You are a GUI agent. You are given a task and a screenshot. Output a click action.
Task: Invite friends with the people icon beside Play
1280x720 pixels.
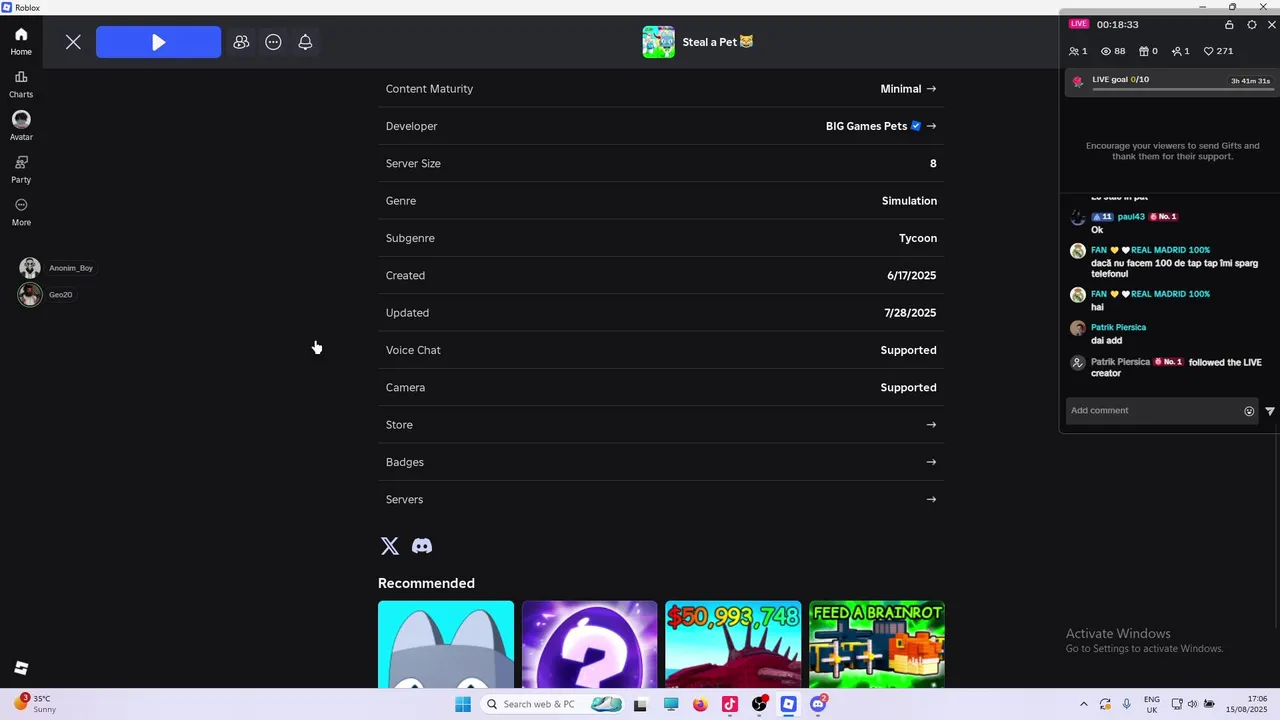coord(241,42)
